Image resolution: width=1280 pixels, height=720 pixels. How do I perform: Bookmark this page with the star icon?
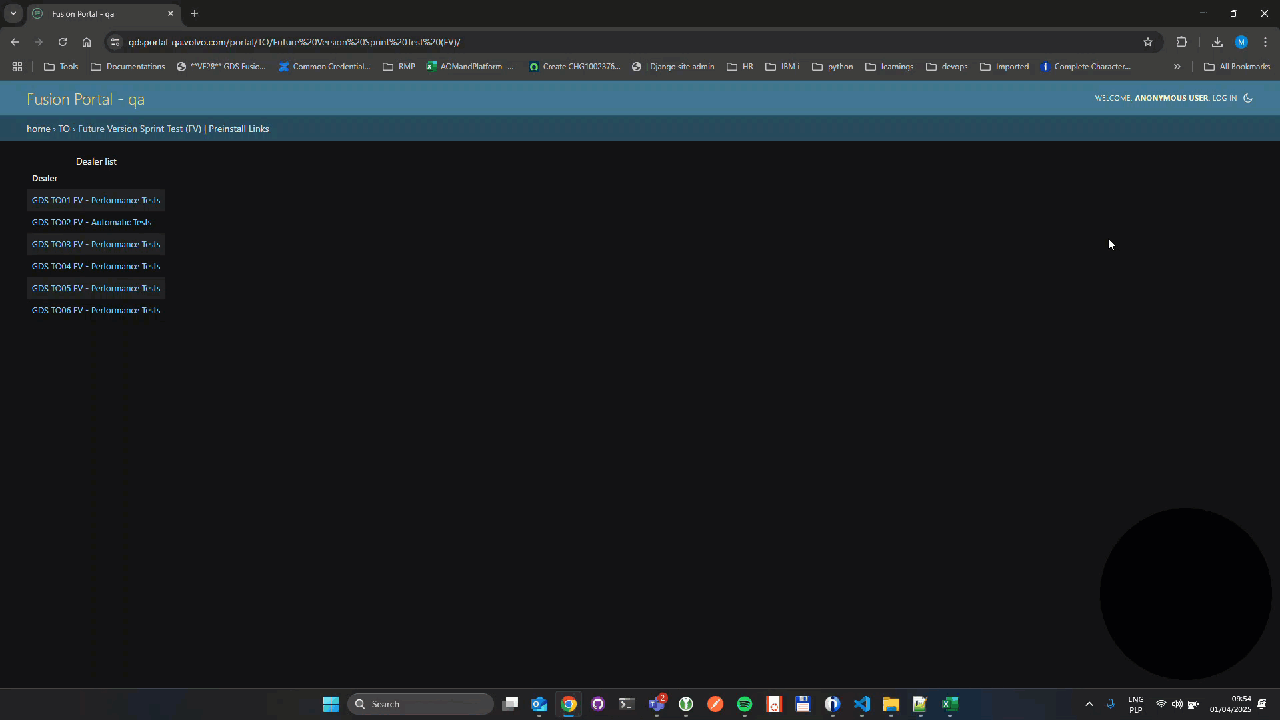[x=1148, y=42]
